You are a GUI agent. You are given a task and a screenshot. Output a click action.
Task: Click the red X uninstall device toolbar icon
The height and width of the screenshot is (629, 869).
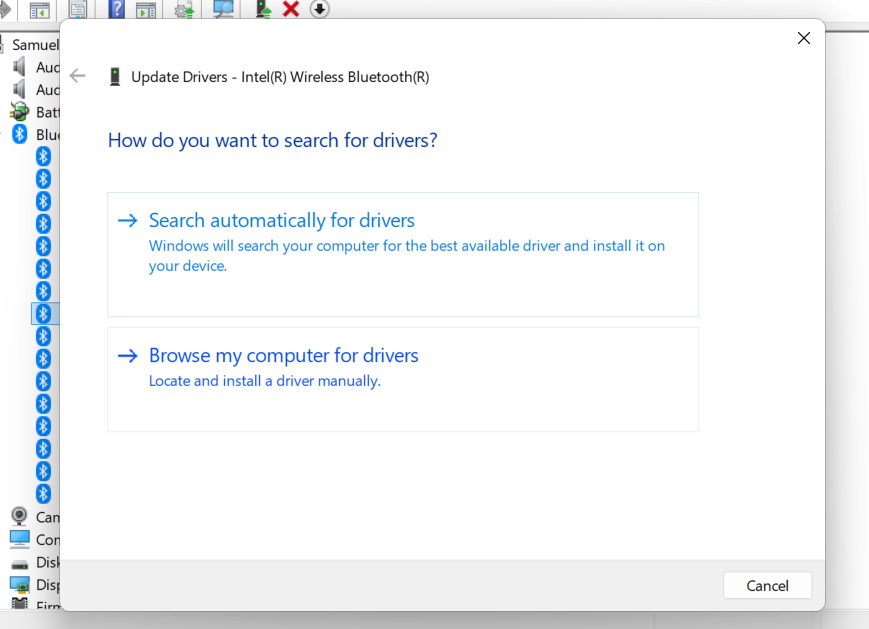(x=291, y=9)
